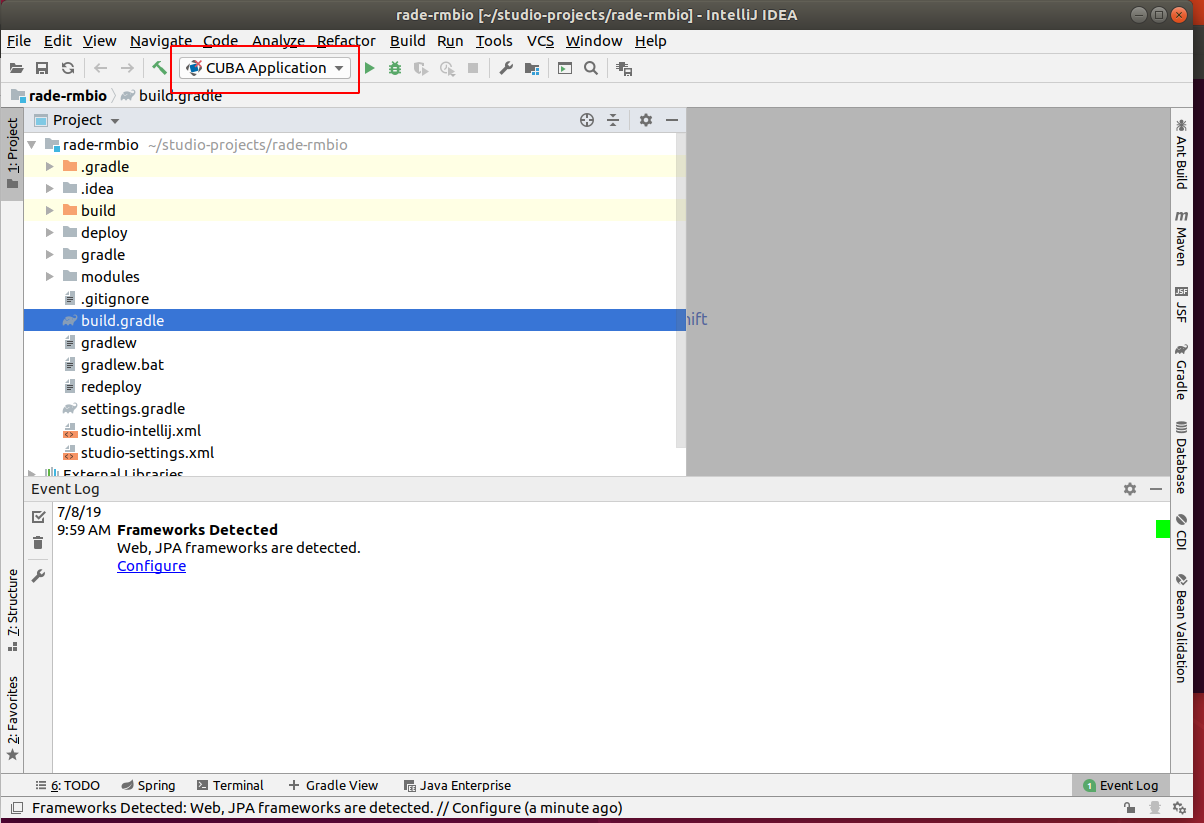Open the Ant Build side panel
Image resolution: width=1204 pixels, height=823 pixels.
click(x=1181, y=156)
